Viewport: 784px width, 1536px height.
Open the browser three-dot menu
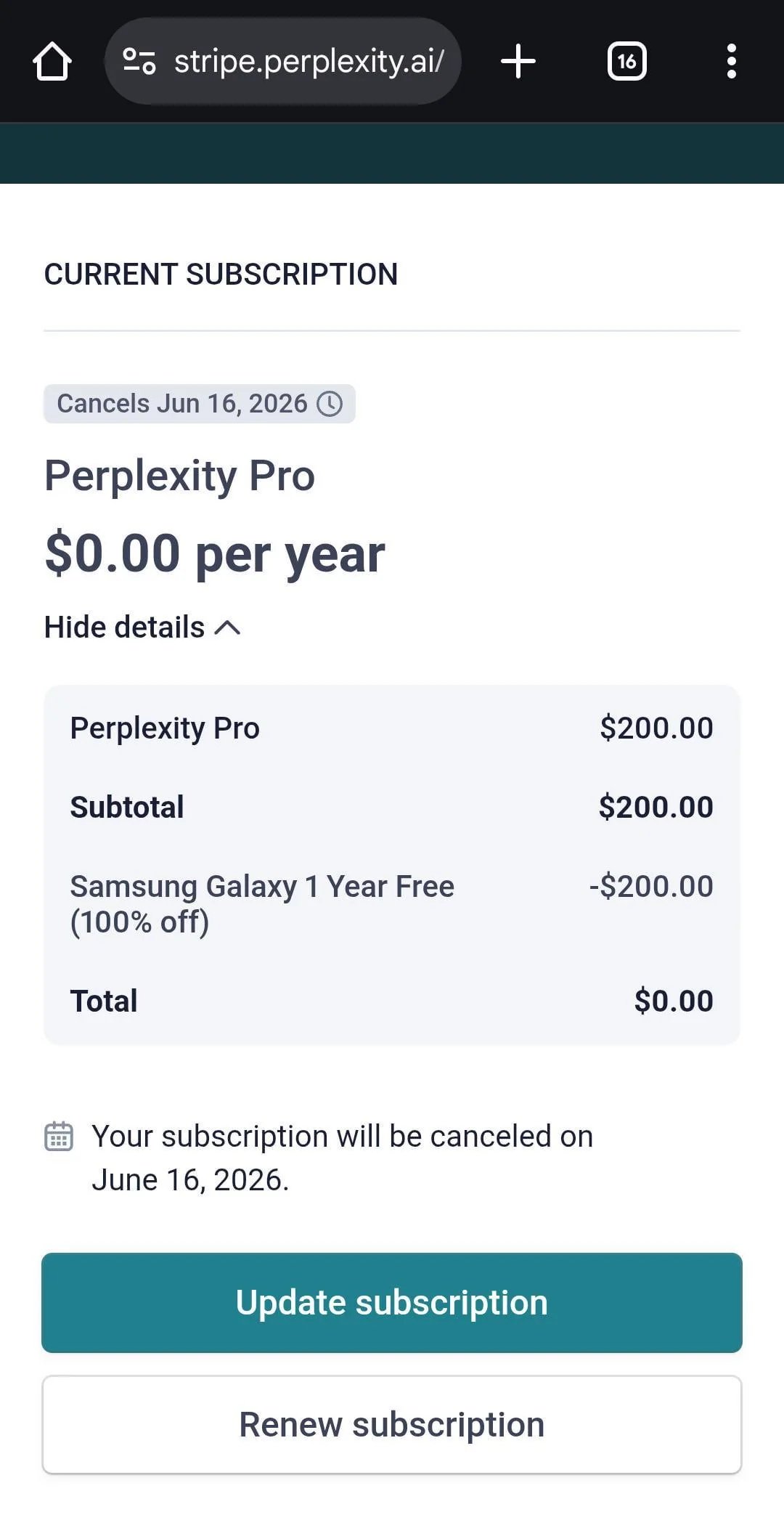coord(732,61)
